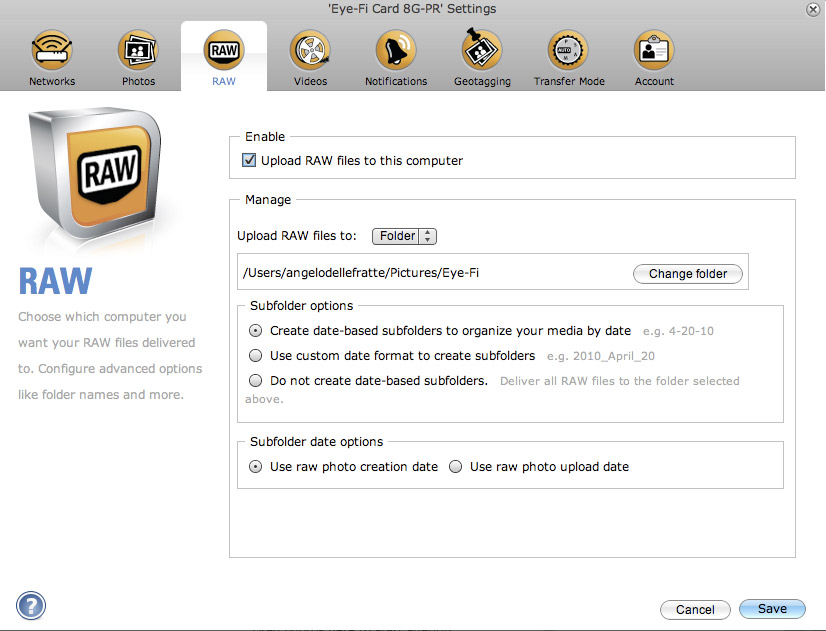Select Do not create date-based subfolders
Screen dimensions: 826x631
[255, 380]
